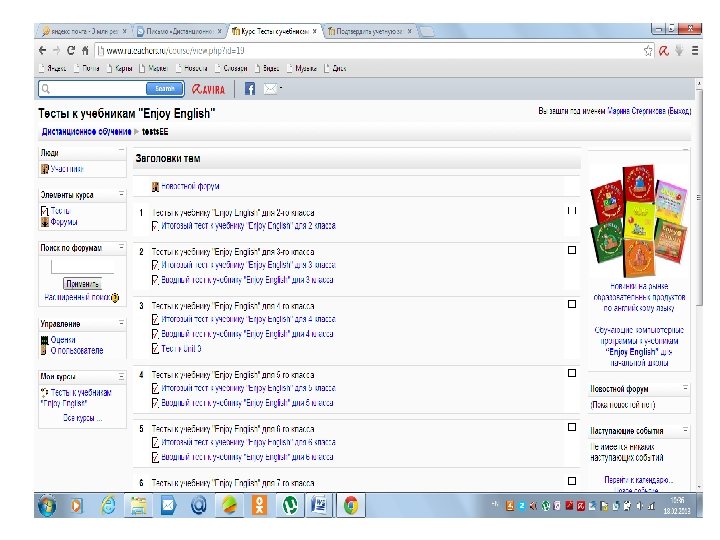Open final test for 3rd grade

[248, 265]
